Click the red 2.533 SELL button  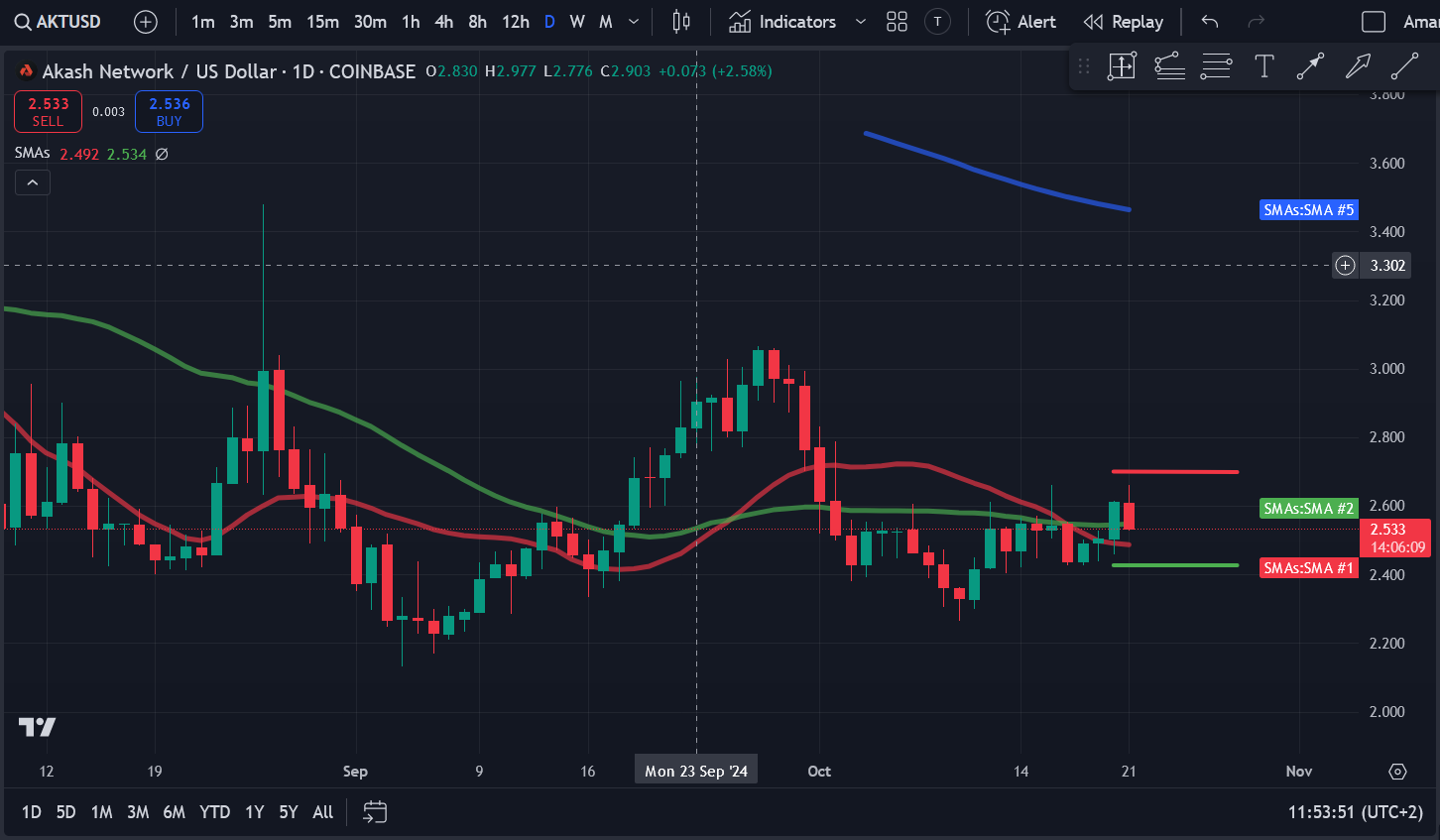(x=48, y=111)
